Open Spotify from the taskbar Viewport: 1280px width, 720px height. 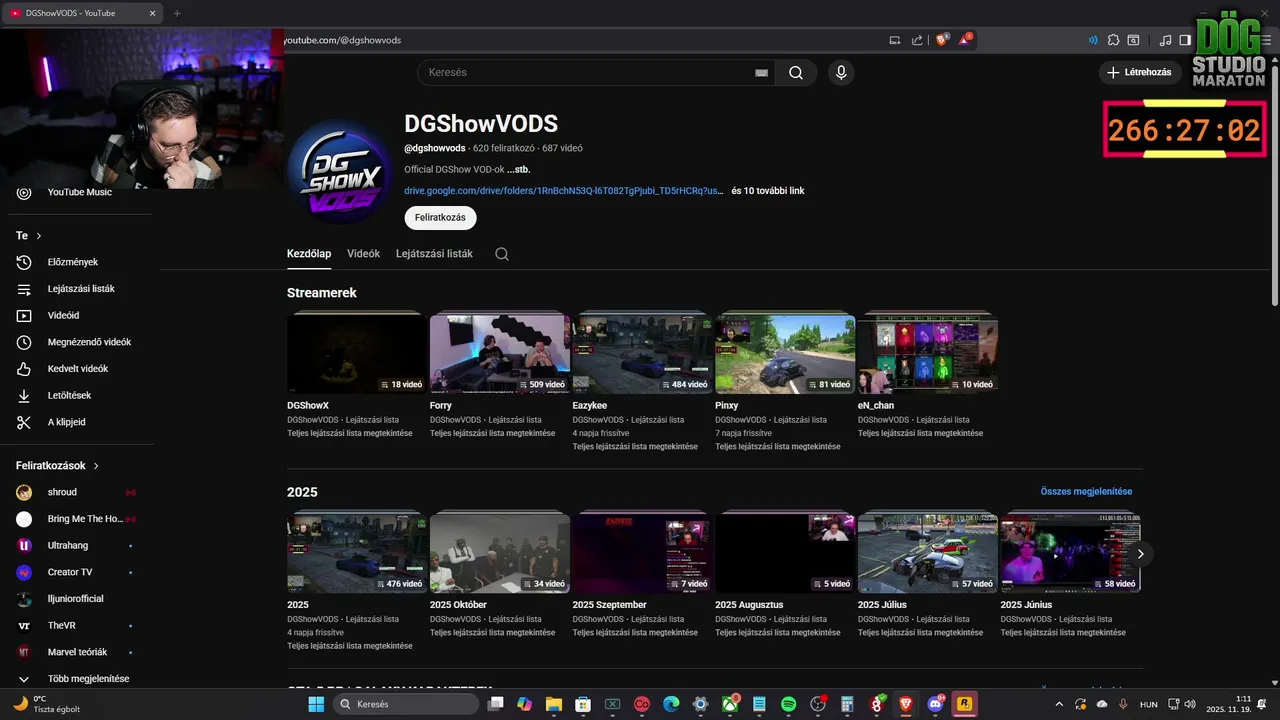click(788, 704)
